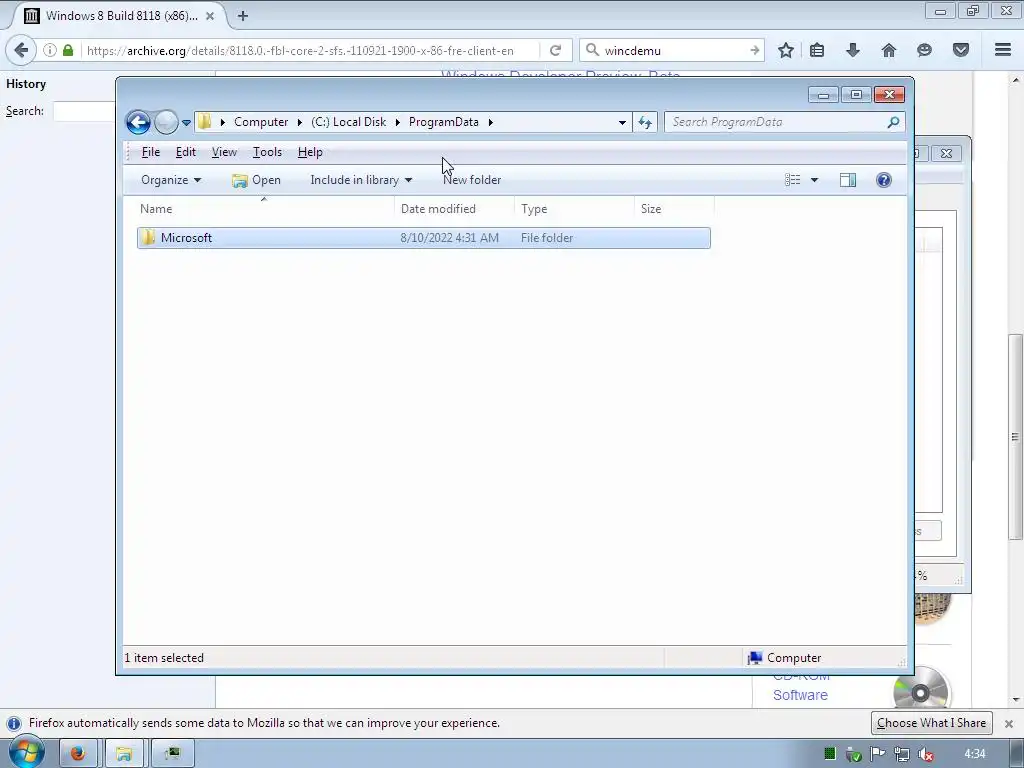Click the Firefox URL address field
The image size is (1024, 768).
[x=310, y=50]
